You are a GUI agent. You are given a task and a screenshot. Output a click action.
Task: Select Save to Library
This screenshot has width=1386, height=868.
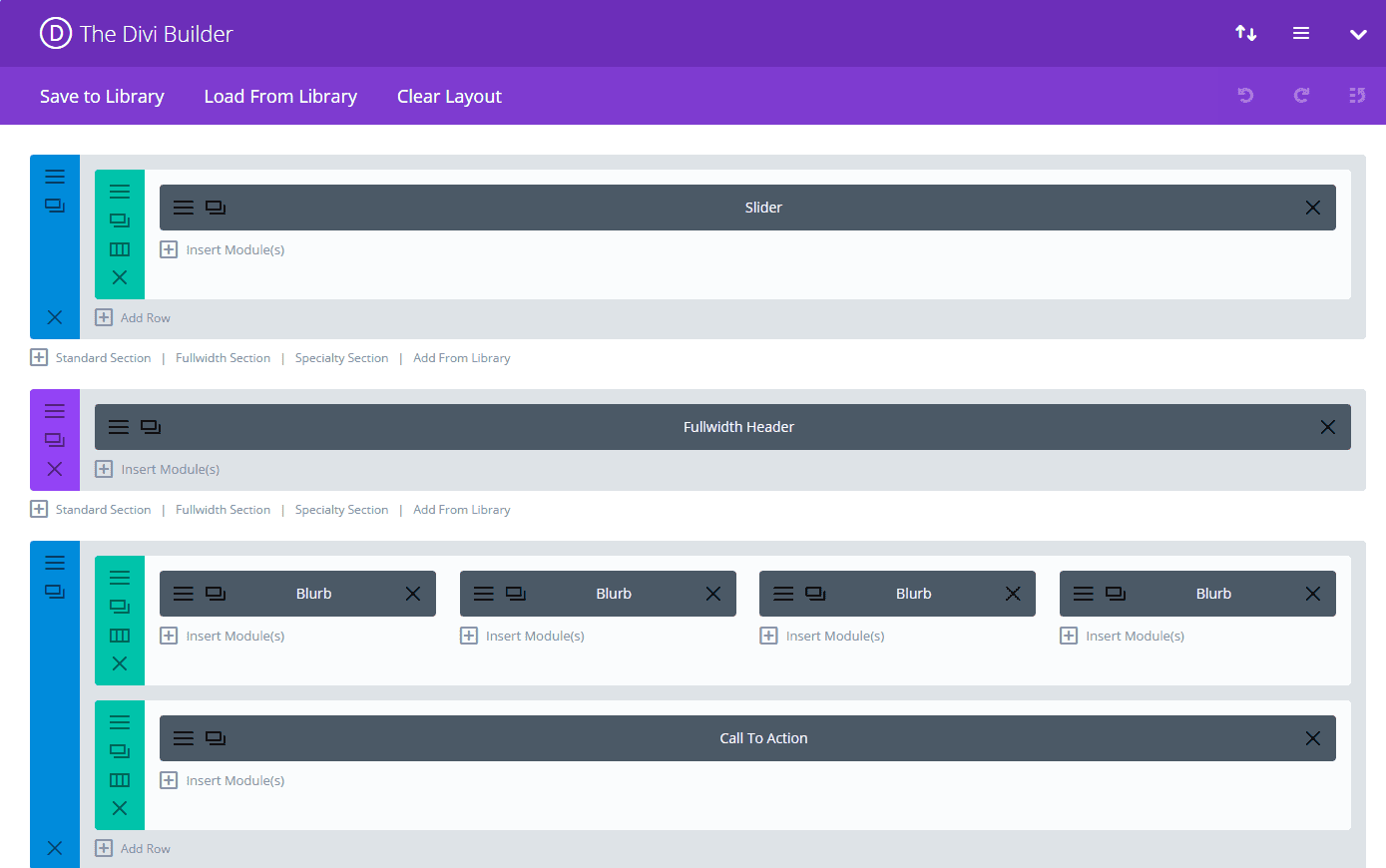(x=101, y=96)
